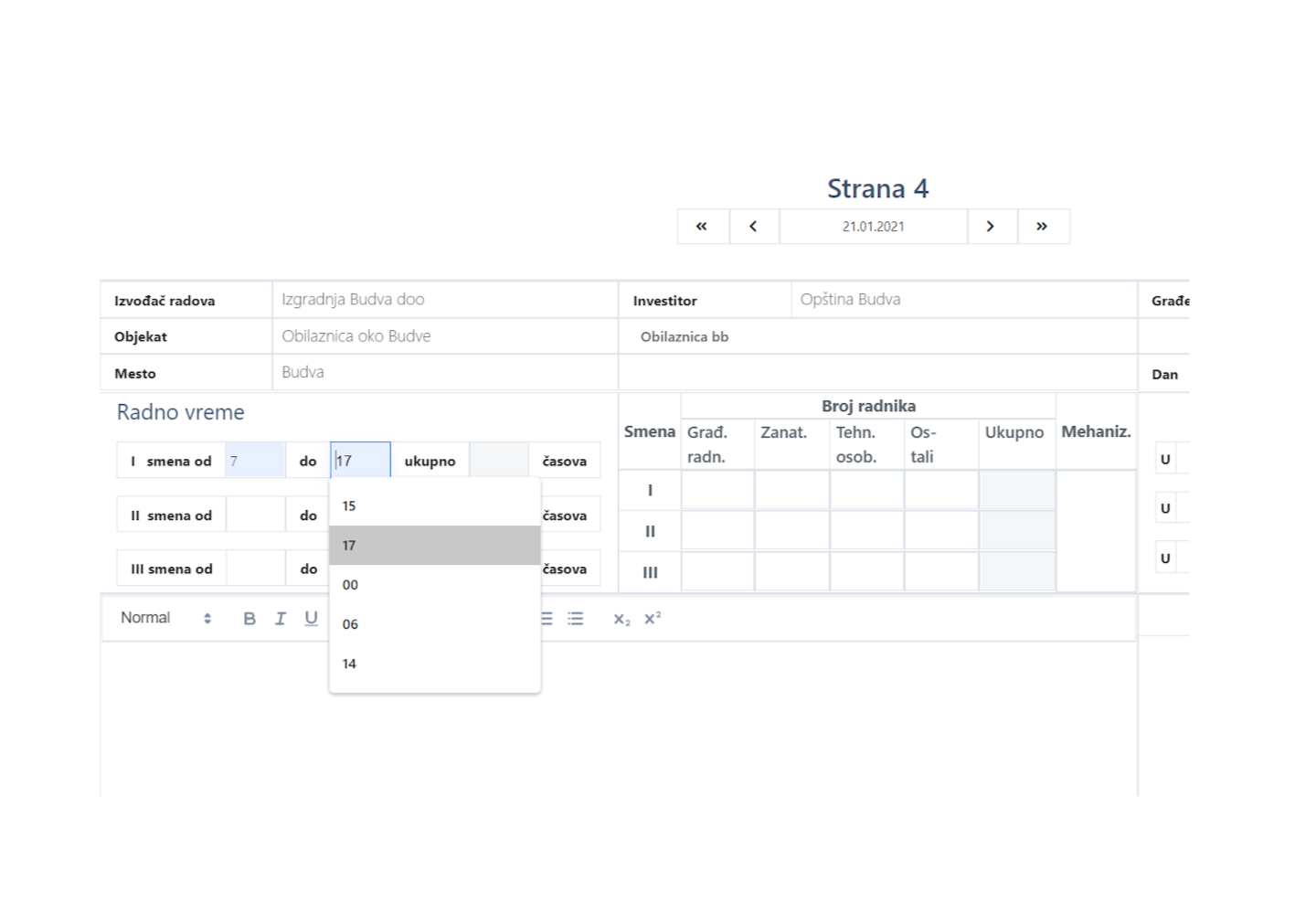Toggle bold formatting in the editor
Image resolution: width=1316 pixels, height=914 pixels.
249,619
